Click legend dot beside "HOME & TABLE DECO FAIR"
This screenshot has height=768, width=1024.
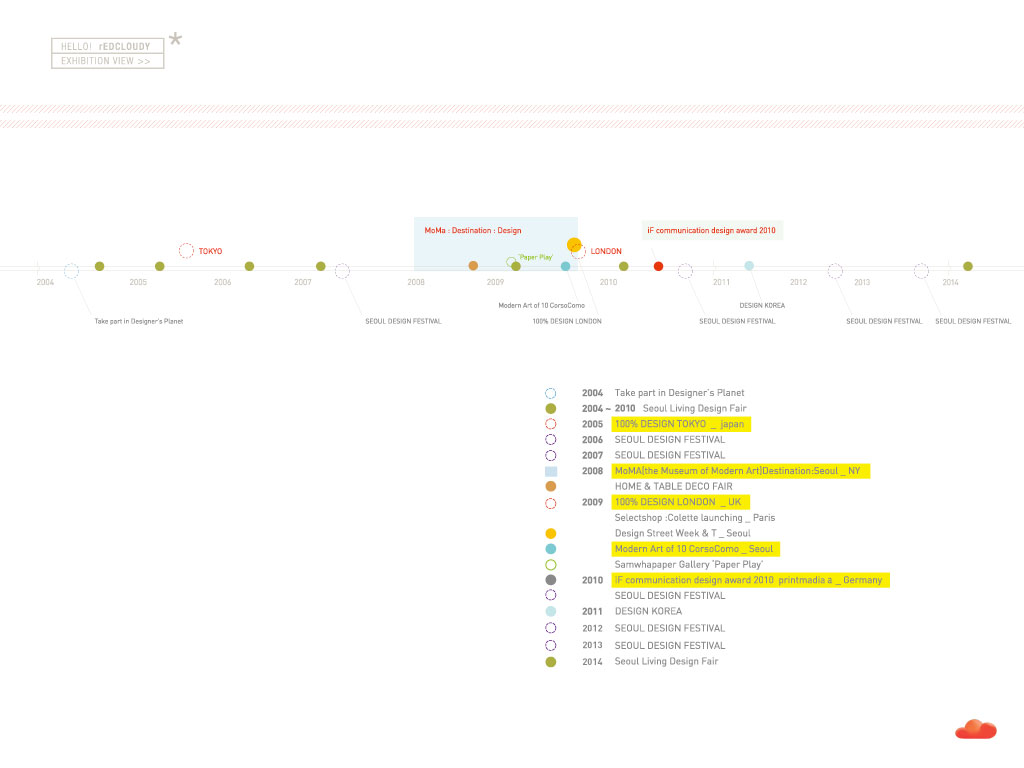[x=551, y=487]
